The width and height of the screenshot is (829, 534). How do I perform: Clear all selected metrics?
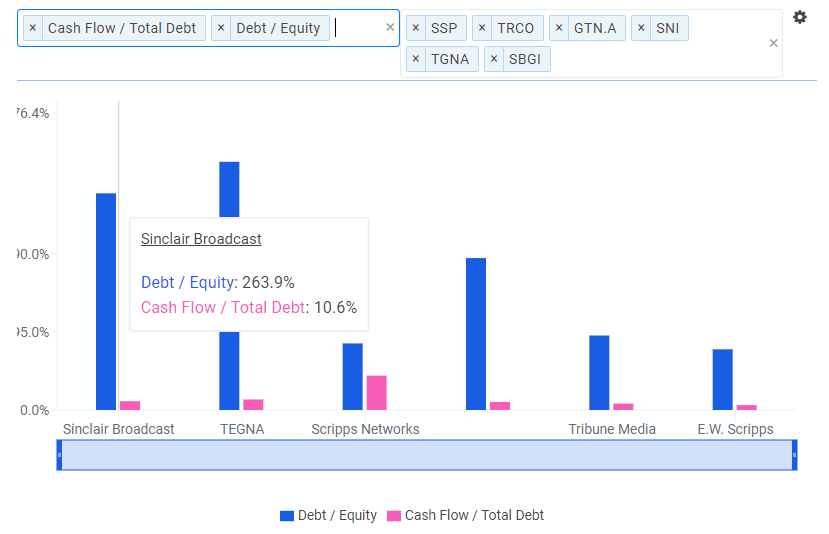[390, 28]
